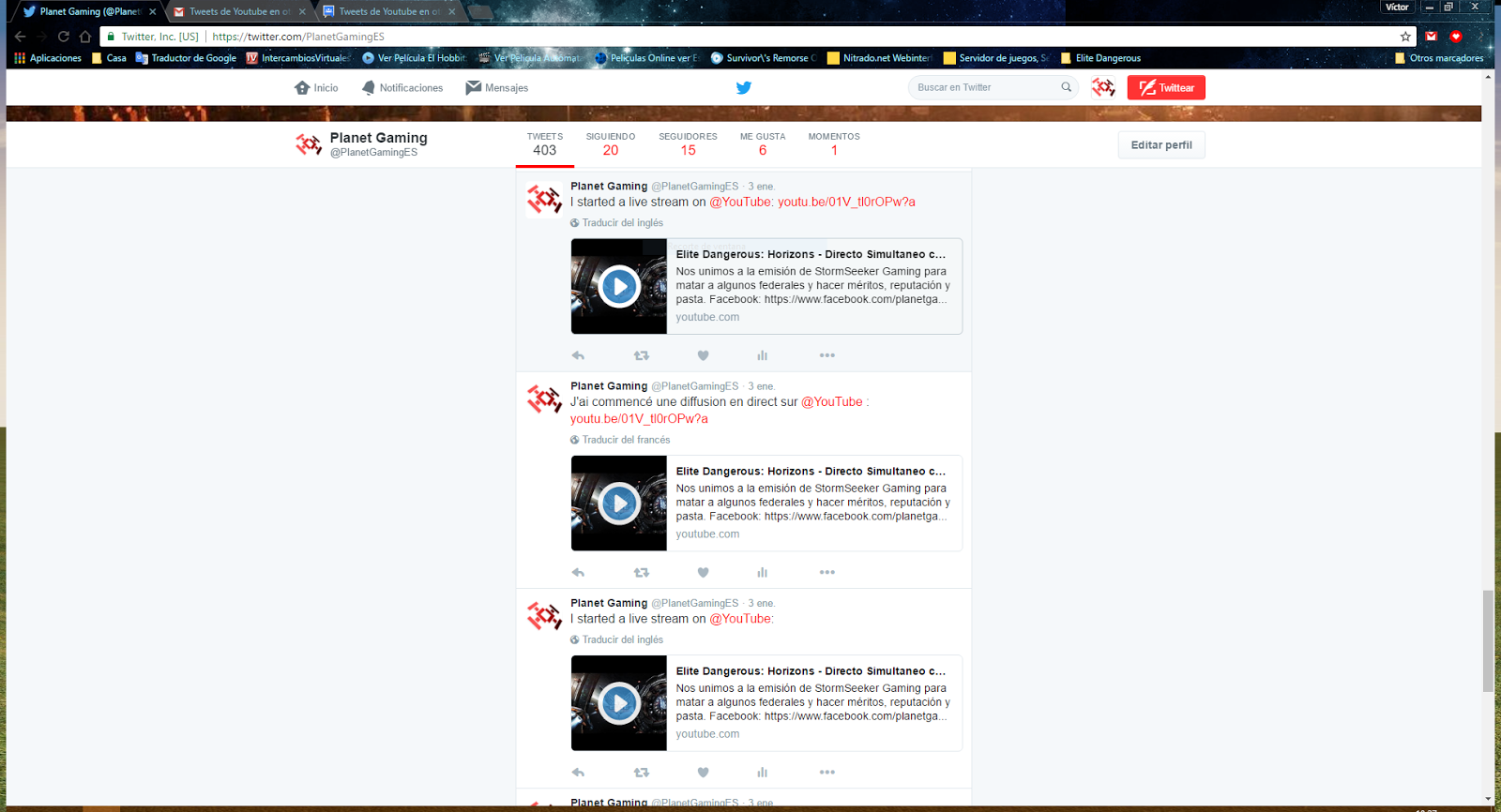Go to Inicio home icon

click(302, 87)
